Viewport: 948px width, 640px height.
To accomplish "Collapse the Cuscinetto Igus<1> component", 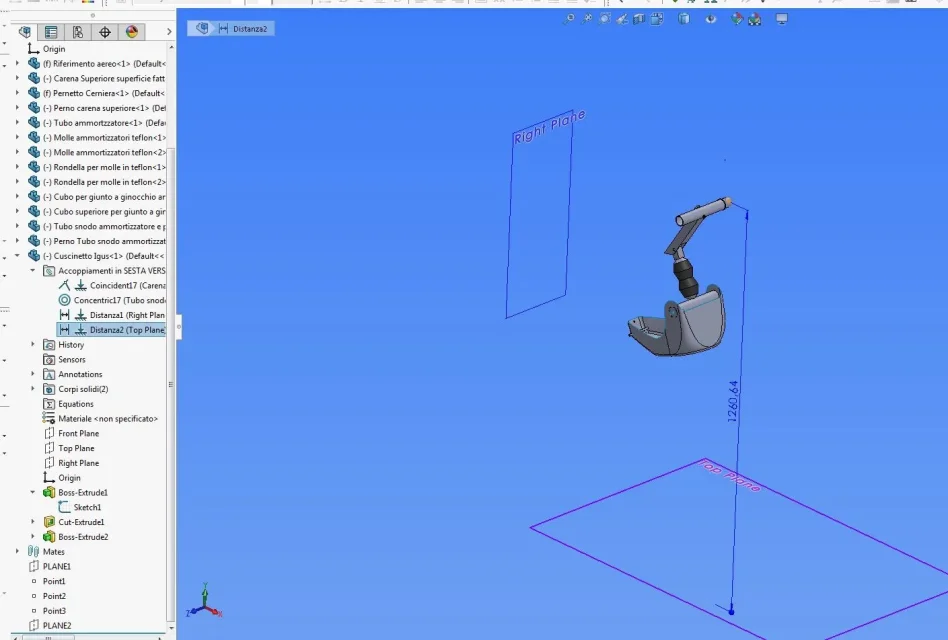I will tap(18, 256).
